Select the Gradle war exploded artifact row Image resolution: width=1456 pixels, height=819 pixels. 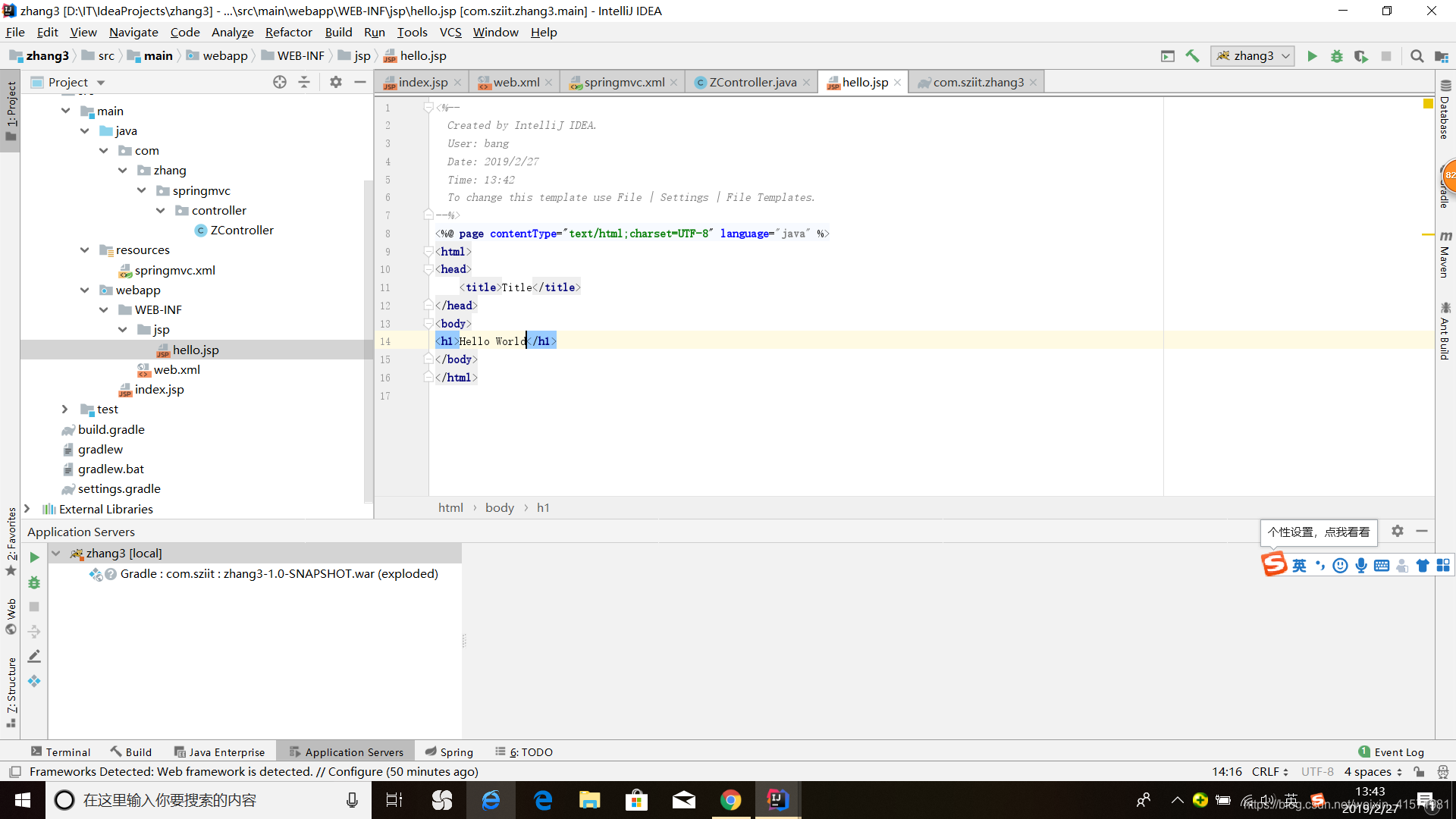pos(263,574)
